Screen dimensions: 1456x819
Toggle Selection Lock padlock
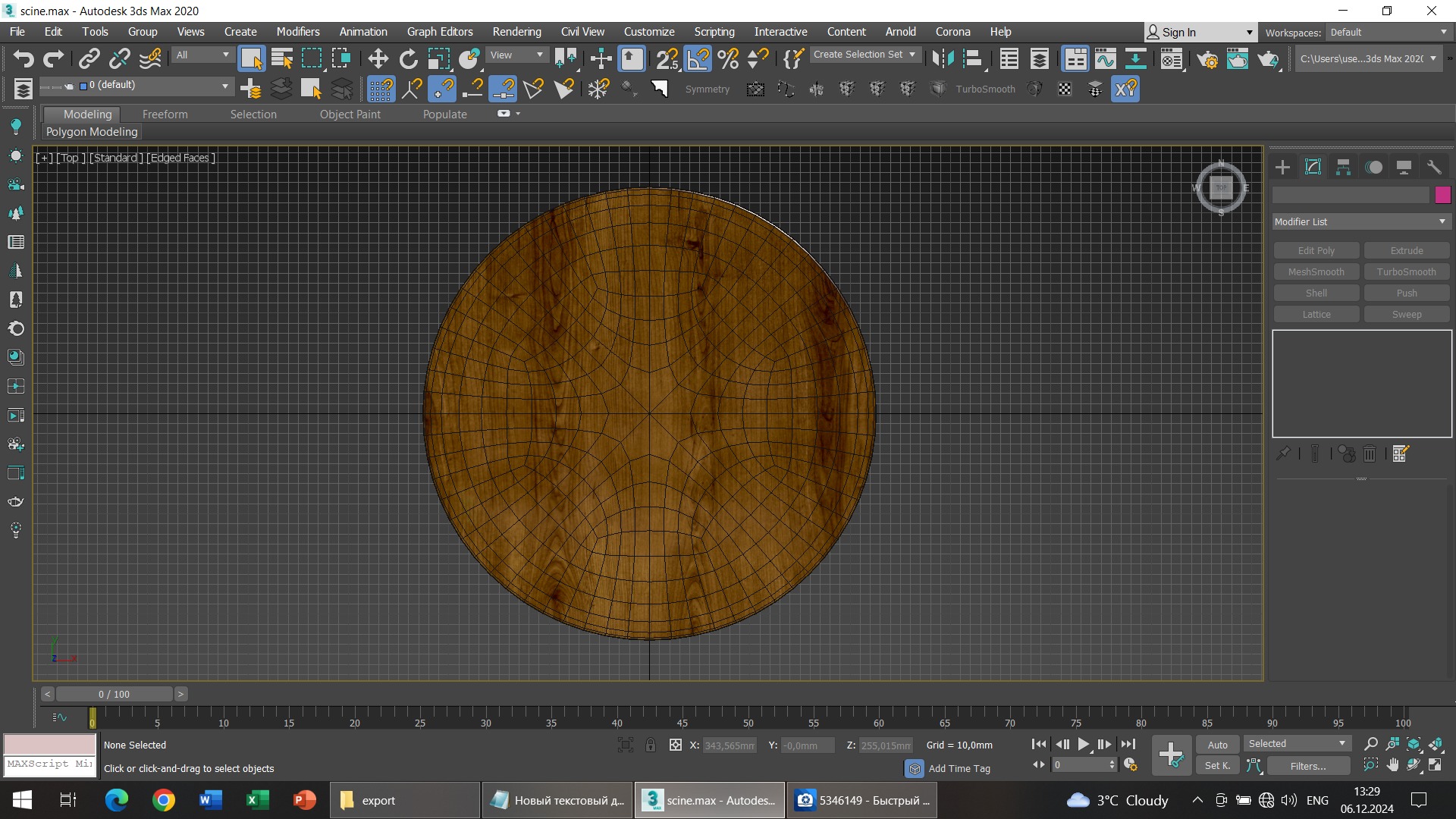tap(651, 745)
